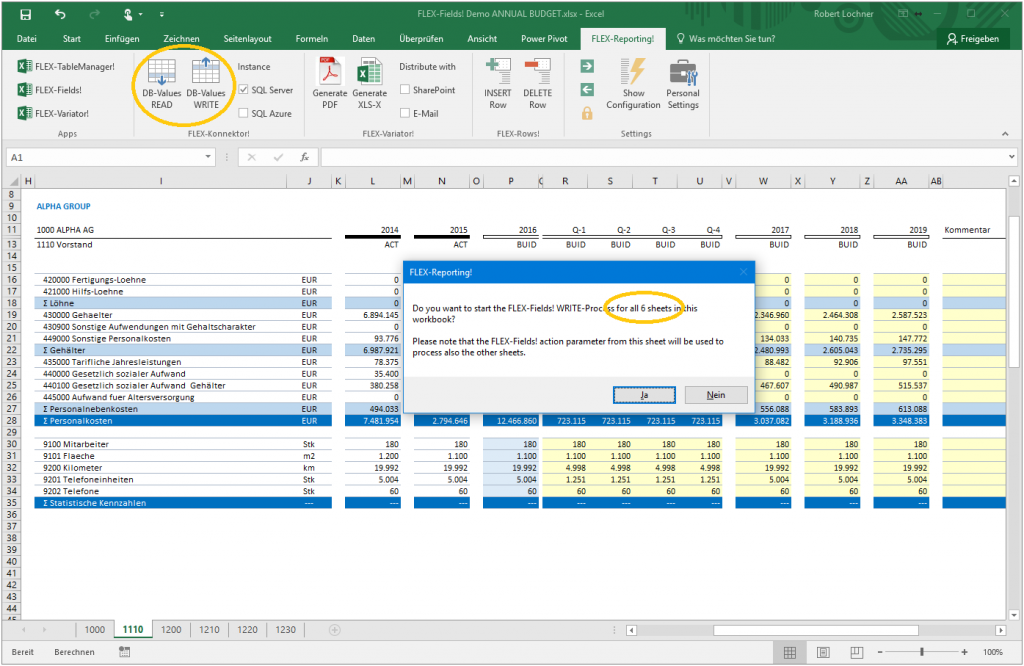Collapse the ribbon with the chevron
Screen dimensions: 1024x666
coord(1005,132)
